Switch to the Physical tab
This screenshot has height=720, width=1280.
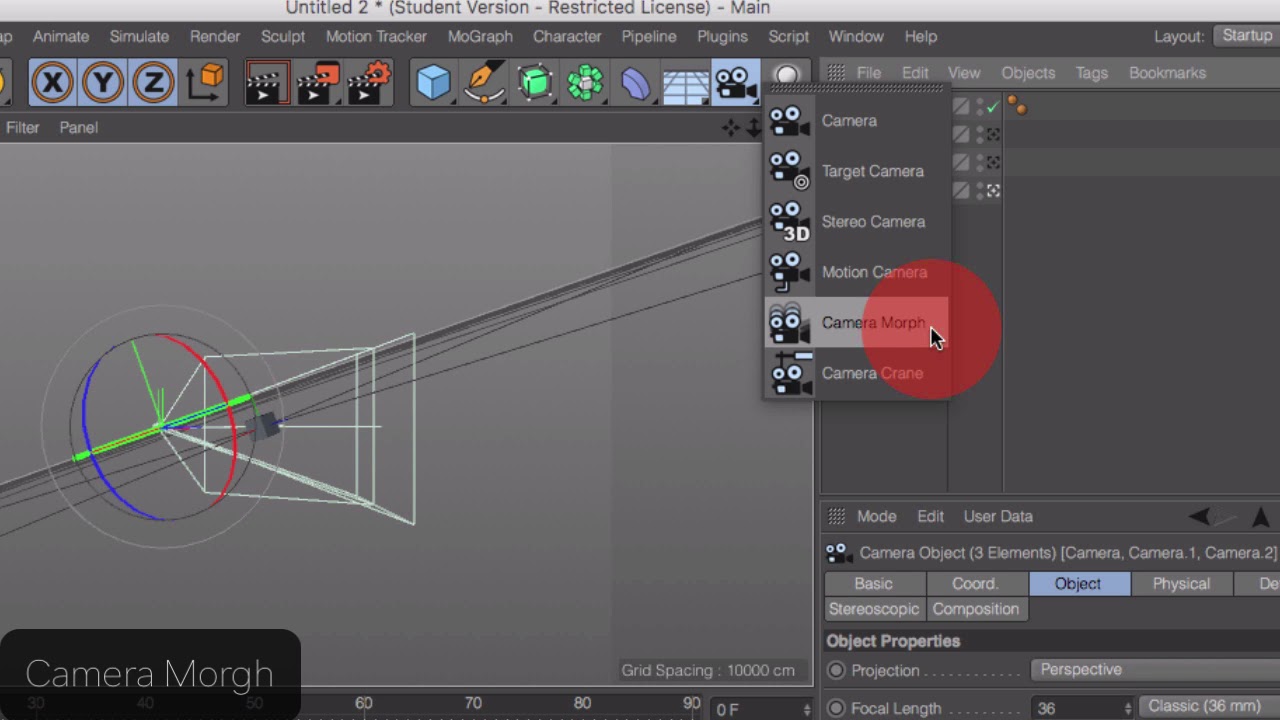coord(1181,584)
